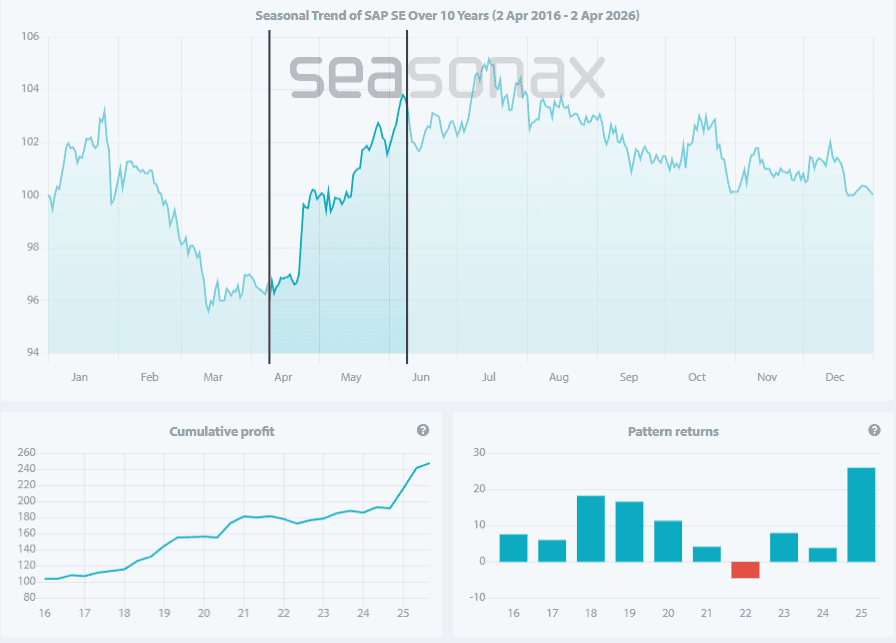Image resolution: width=896 pixels, height=643 pixels.
Task: Click the Seasonax watermark logo
Action: tap(447, 76)
